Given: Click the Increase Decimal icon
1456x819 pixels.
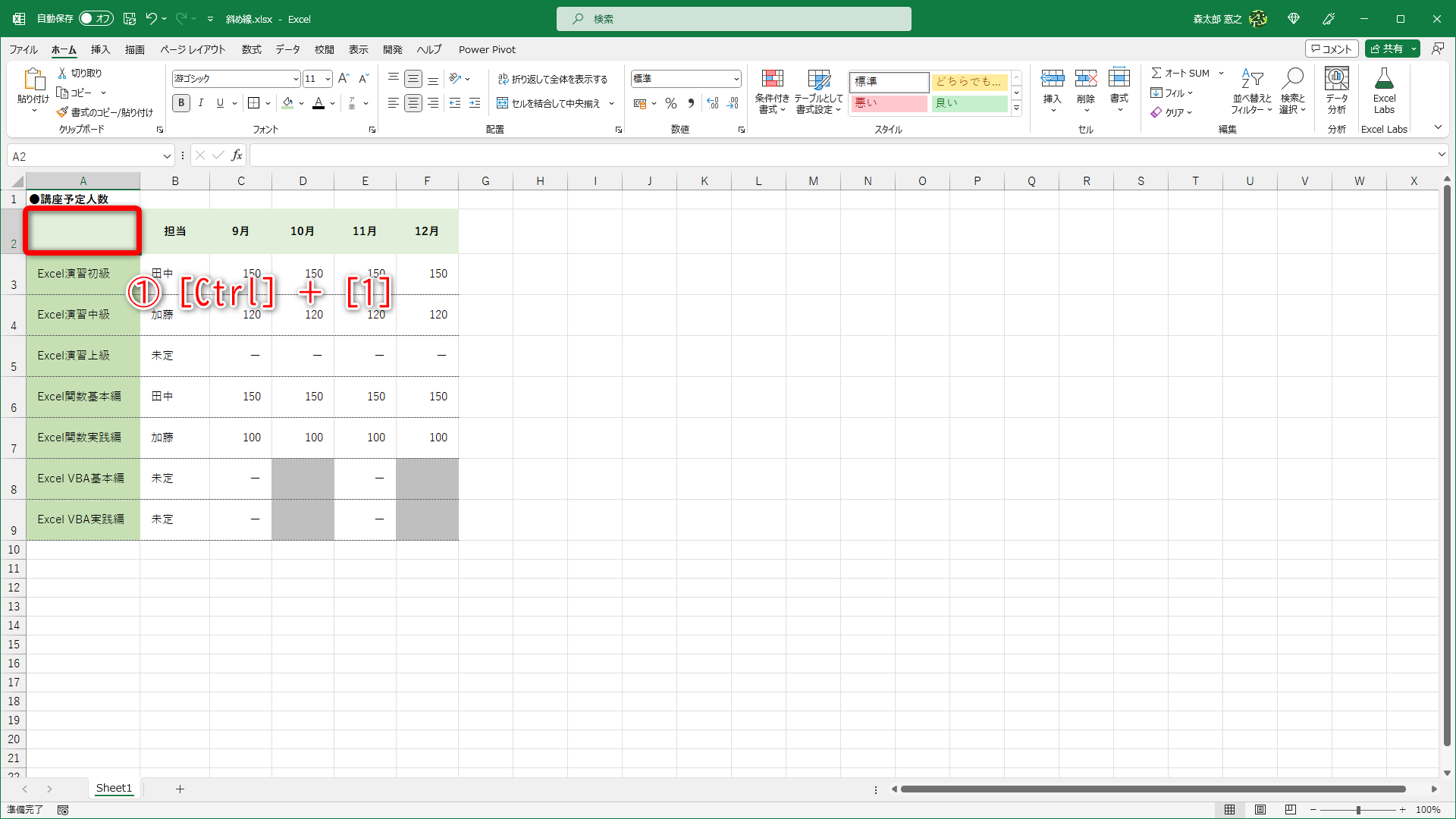Looking at the screenshot, I should 712,103.
